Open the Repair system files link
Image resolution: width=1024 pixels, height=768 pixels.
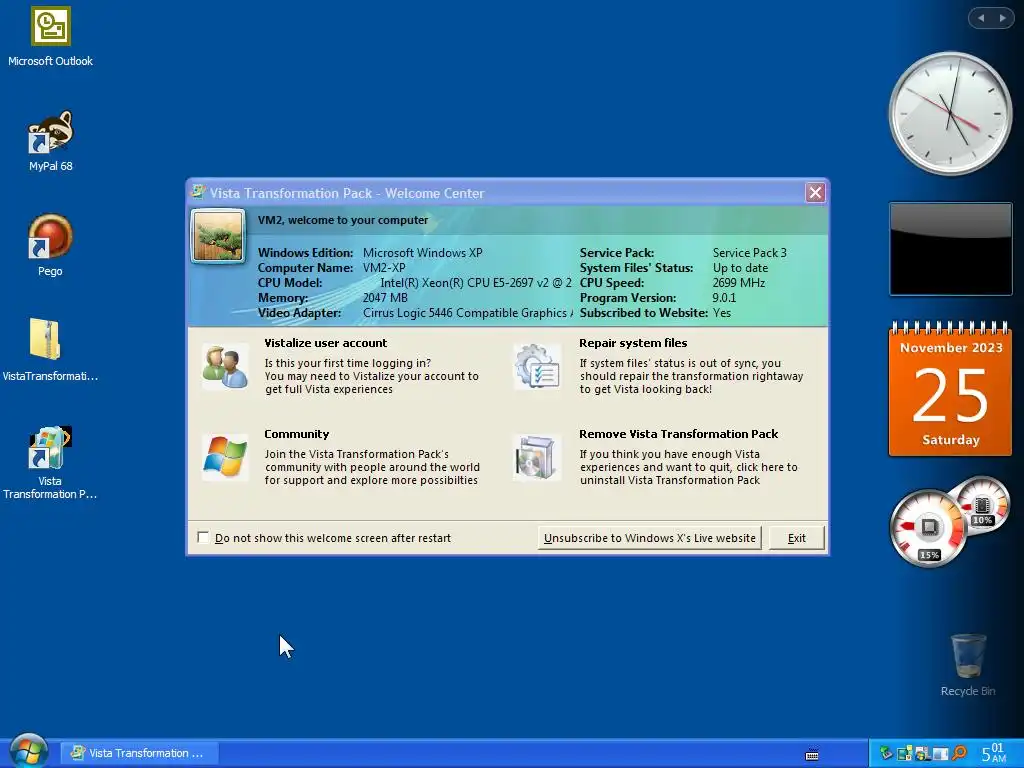coord(633,343)
